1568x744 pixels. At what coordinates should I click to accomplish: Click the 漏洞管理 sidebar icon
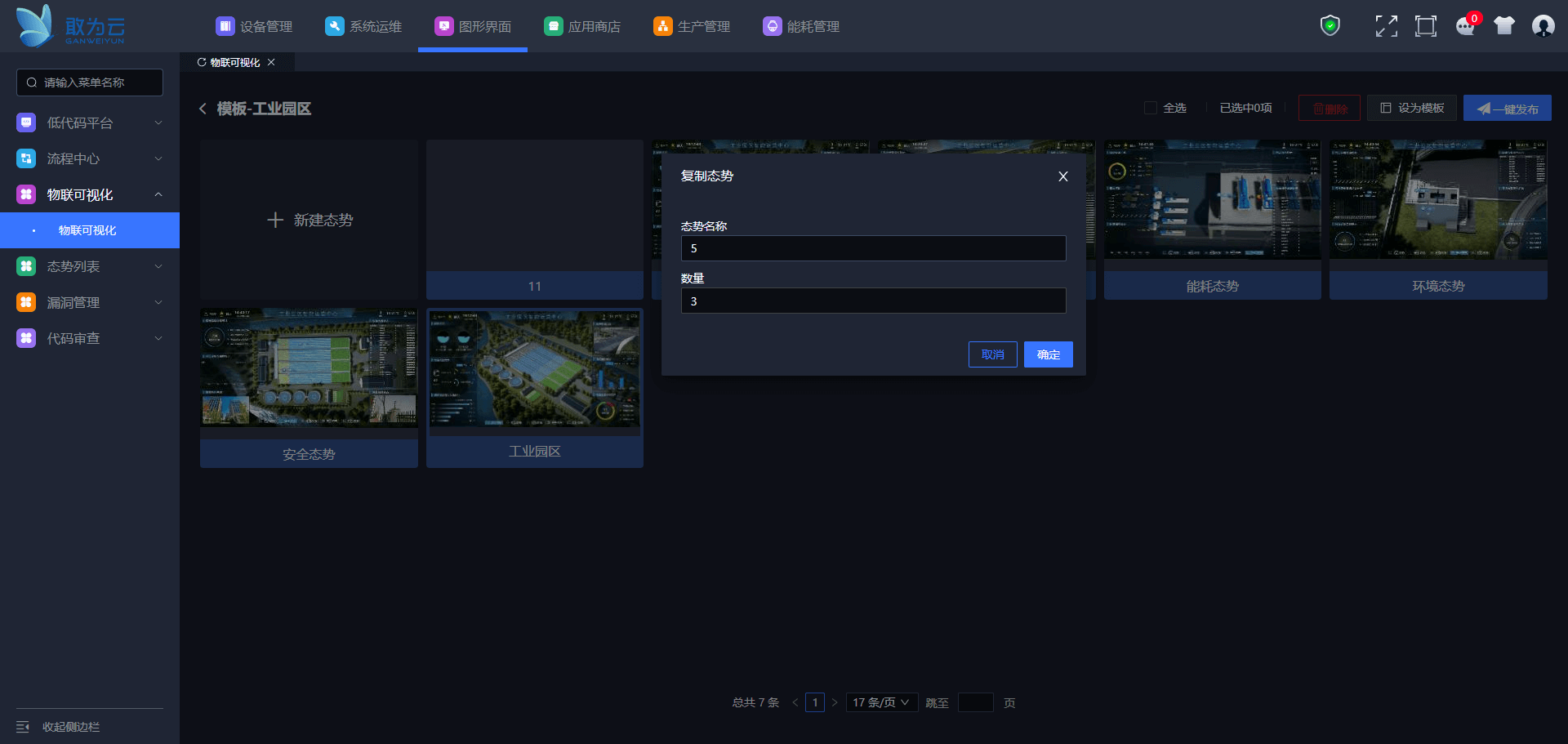[26, 302]
